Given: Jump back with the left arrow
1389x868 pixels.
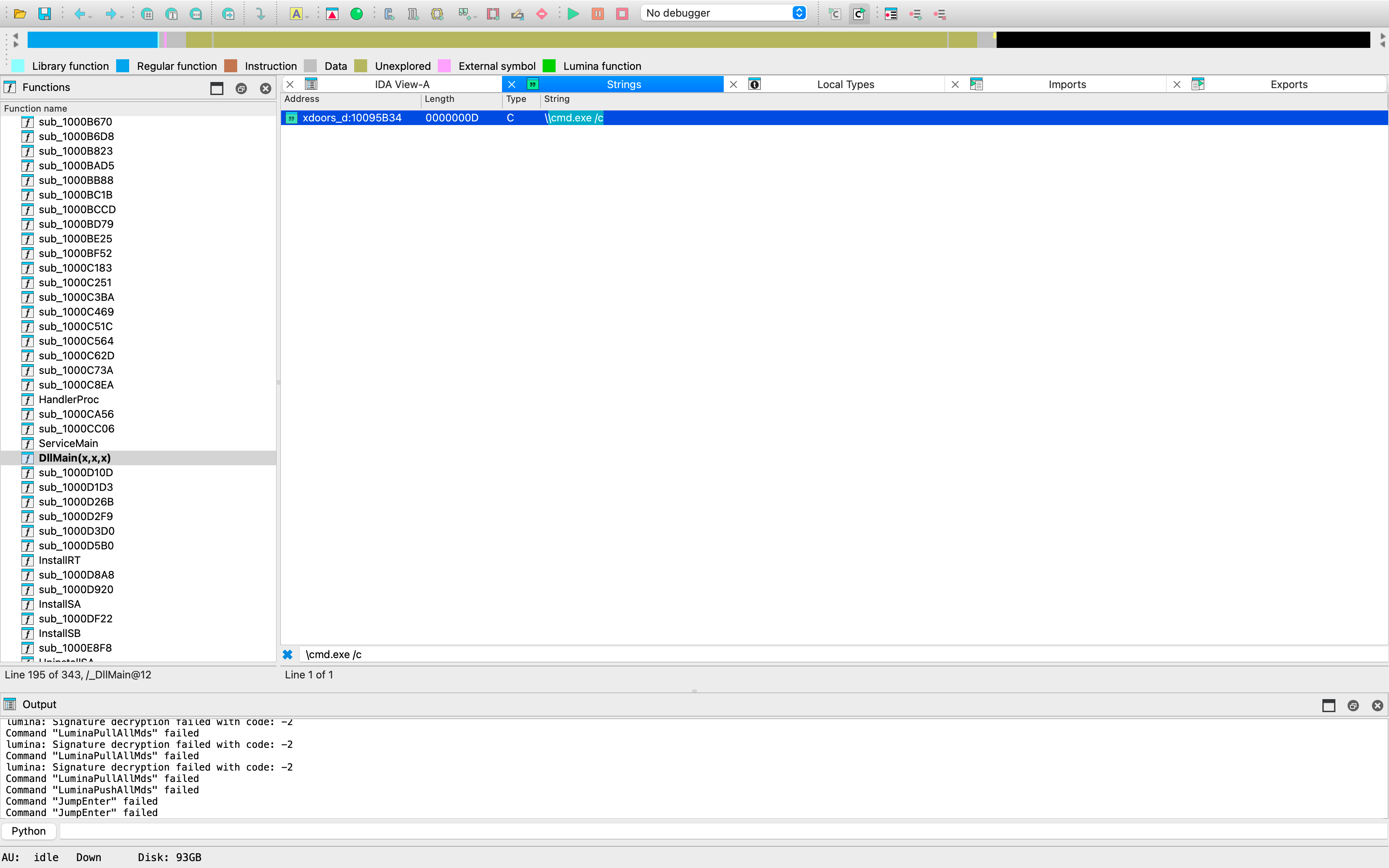Looking at the screenshot, I should coord(79,14).
